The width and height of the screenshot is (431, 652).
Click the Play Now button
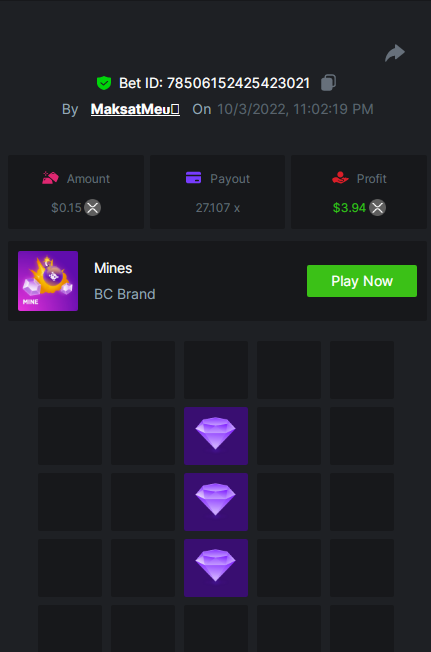pyautogui.click(x=362, y=281)
